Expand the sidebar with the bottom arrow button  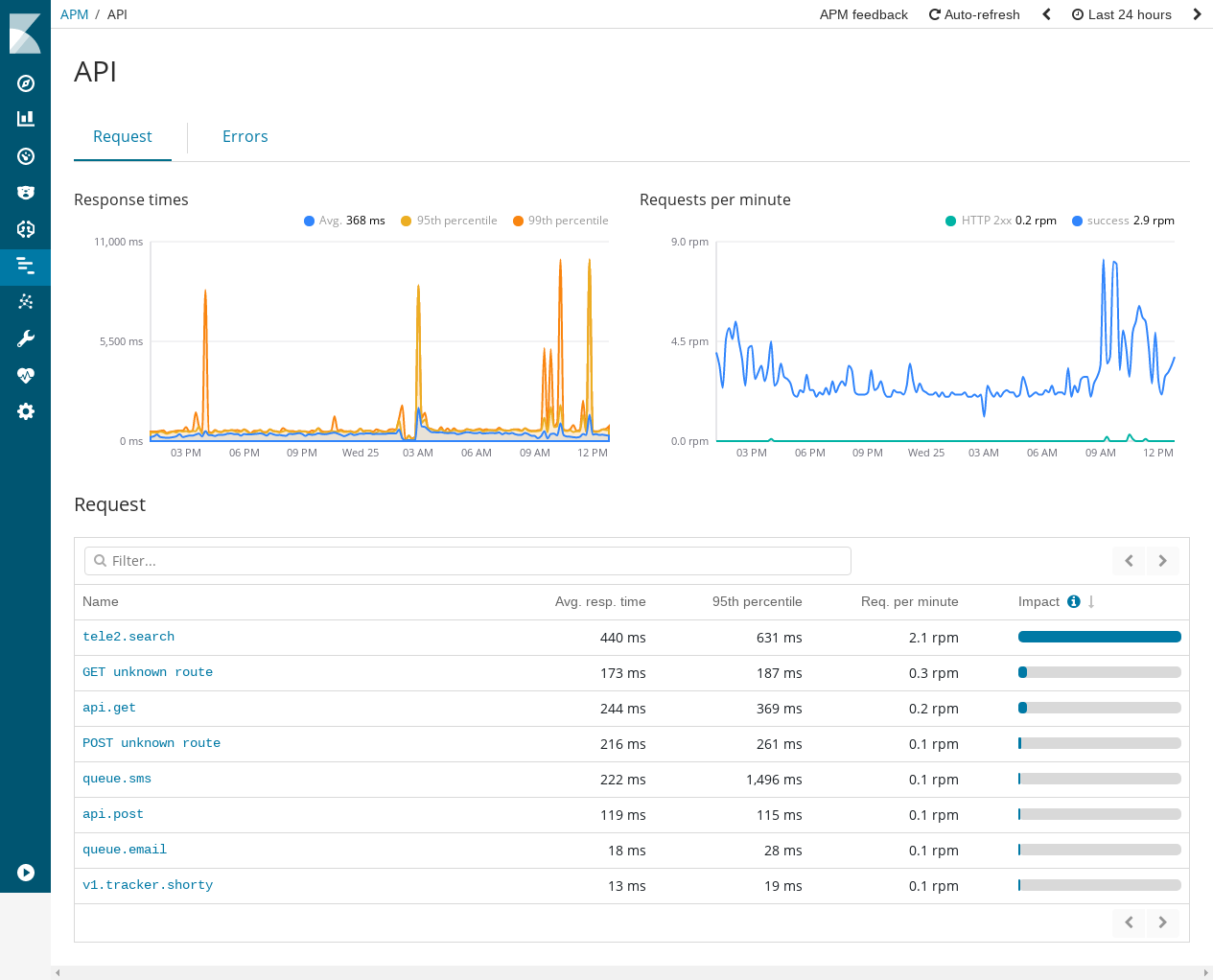pos(25,873)
